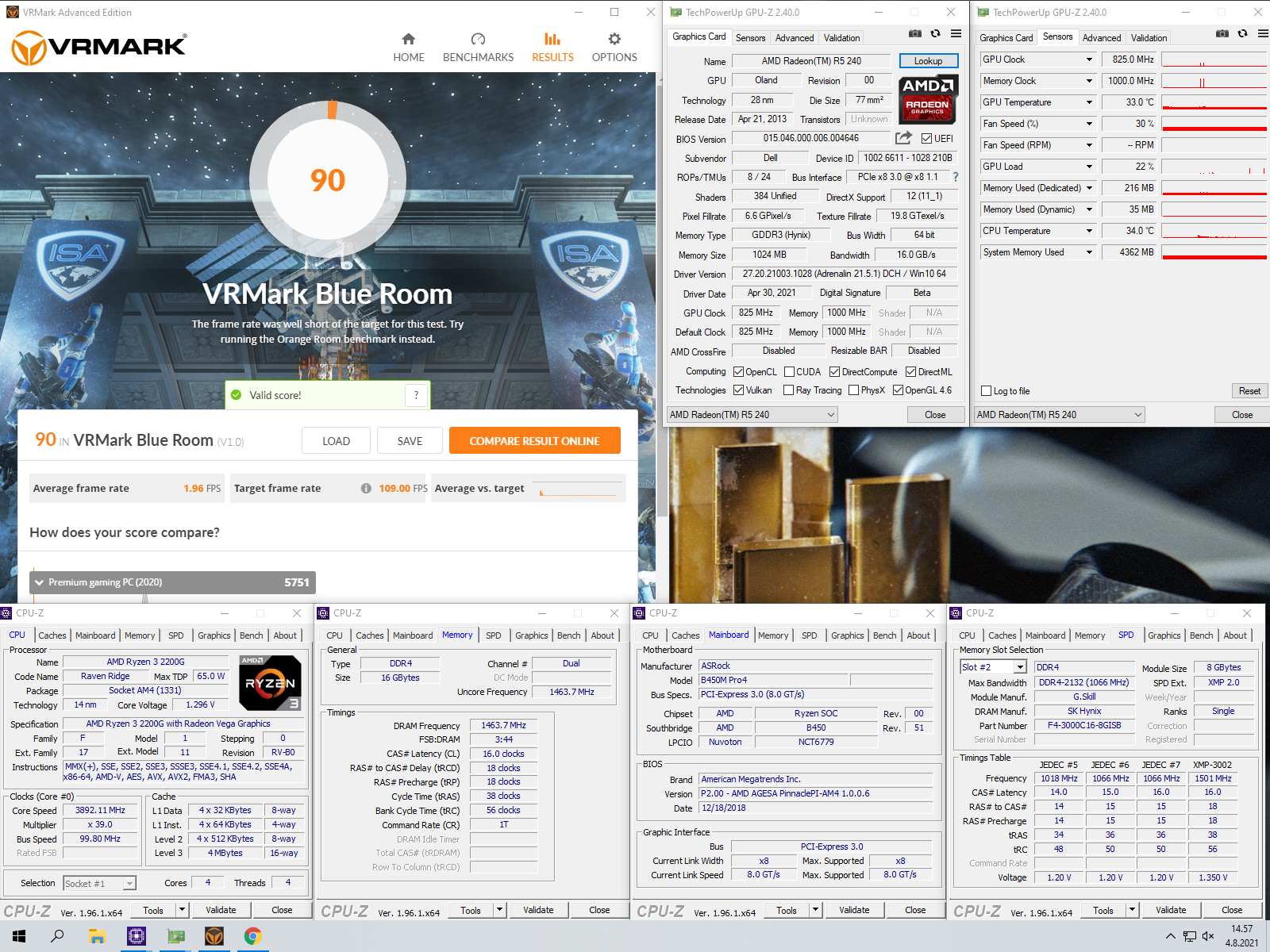Open GPU-Z taskbar icon
The image size is (1270, 952).
175,936
